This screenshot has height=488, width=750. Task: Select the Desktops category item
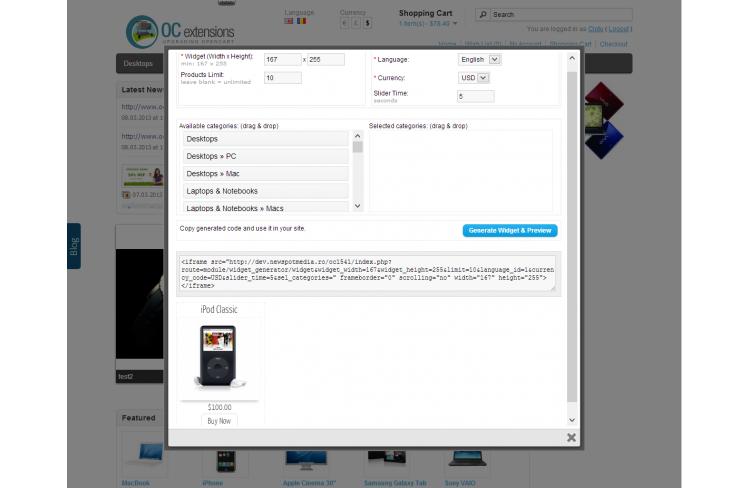(x=265, y=139)
